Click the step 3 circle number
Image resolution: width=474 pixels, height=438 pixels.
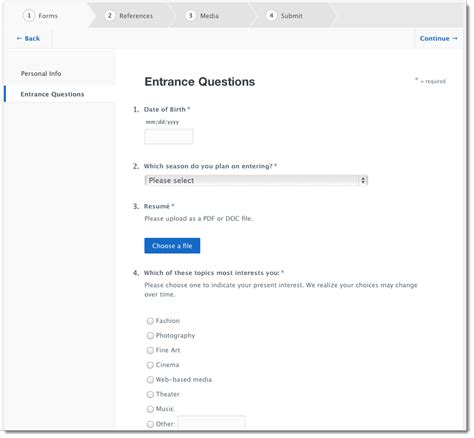click(190, 15)
